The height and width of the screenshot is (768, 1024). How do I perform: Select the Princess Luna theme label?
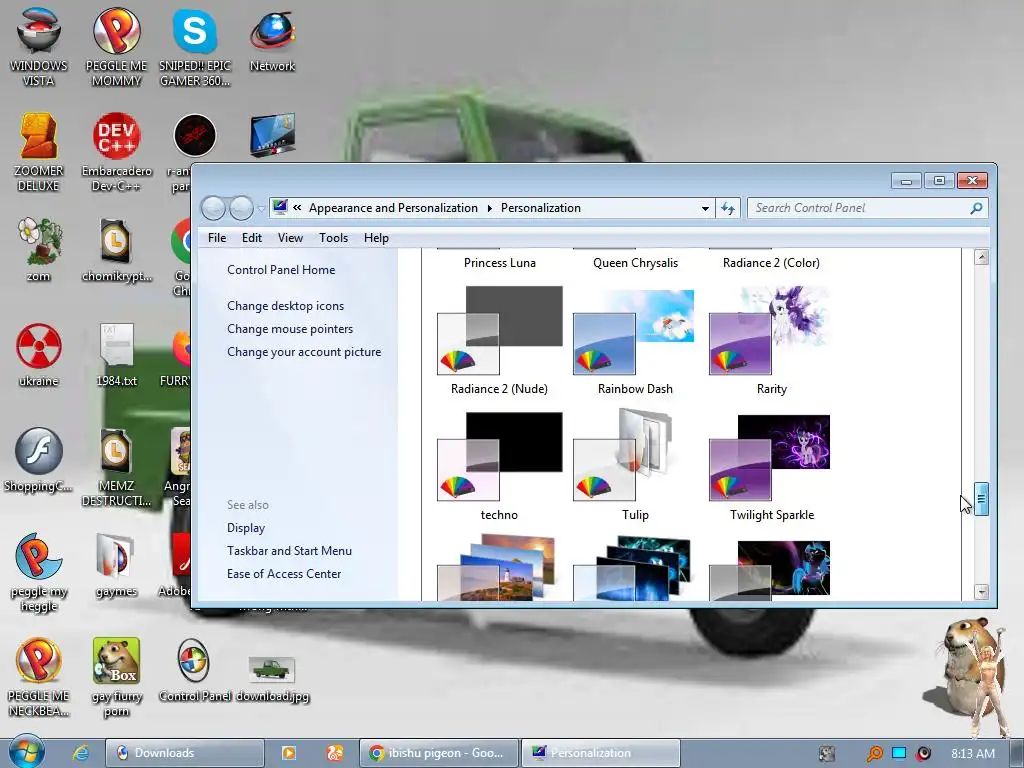click(x=500, y=263)
